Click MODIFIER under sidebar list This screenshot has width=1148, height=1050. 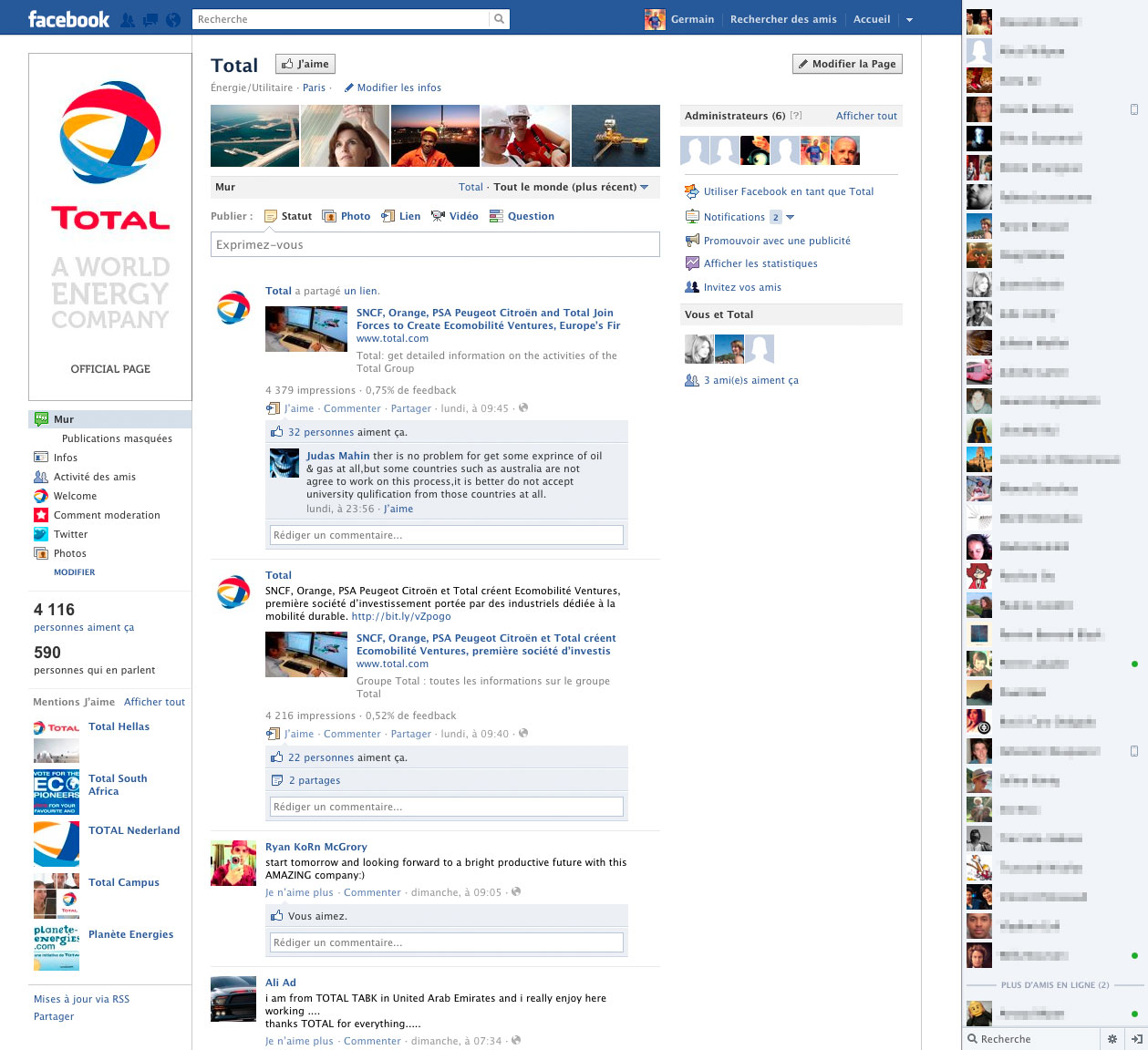coord(75,572)
